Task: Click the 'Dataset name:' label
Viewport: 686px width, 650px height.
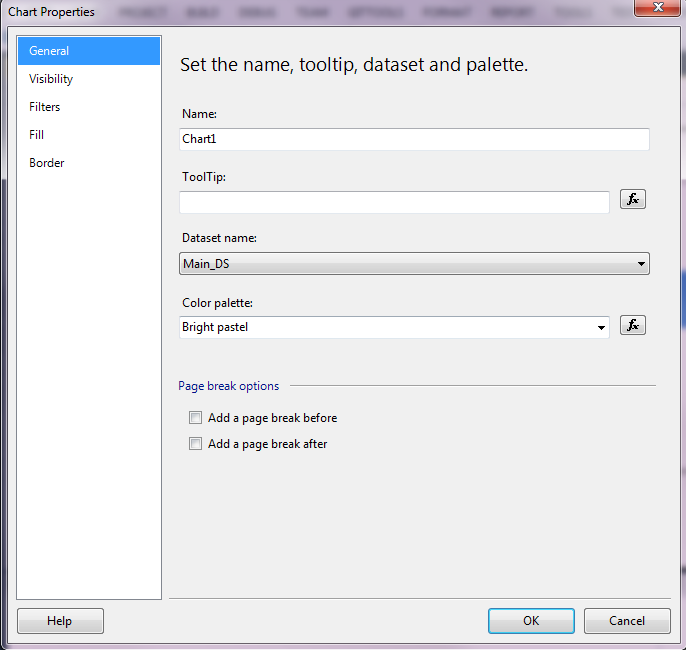Action: click(219, 239)
